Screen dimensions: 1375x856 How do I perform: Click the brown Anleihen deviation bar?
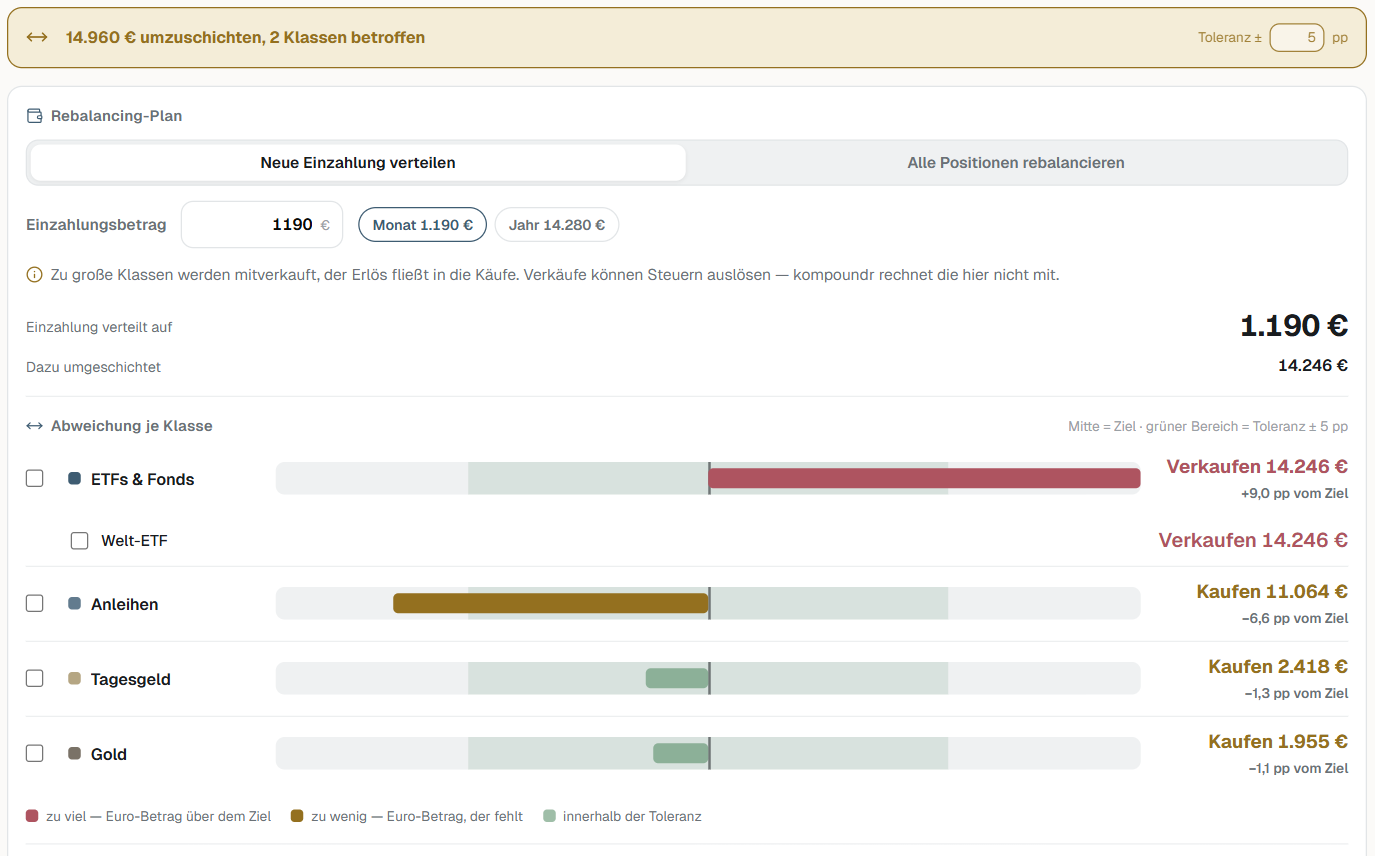[x=551, y=603]
